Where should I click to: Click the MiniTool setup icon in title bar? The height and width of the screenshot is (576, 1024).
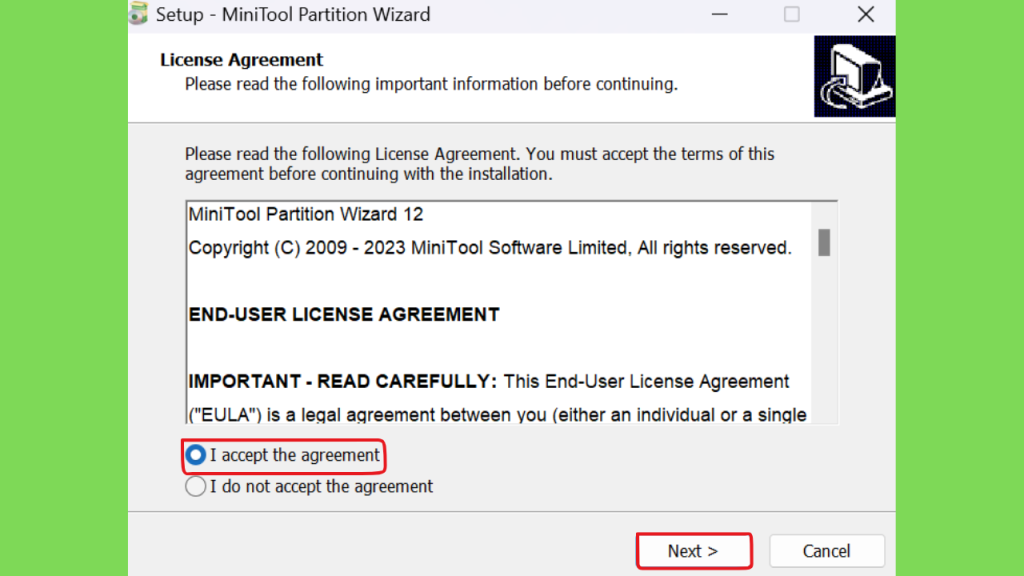coord(138,14)
